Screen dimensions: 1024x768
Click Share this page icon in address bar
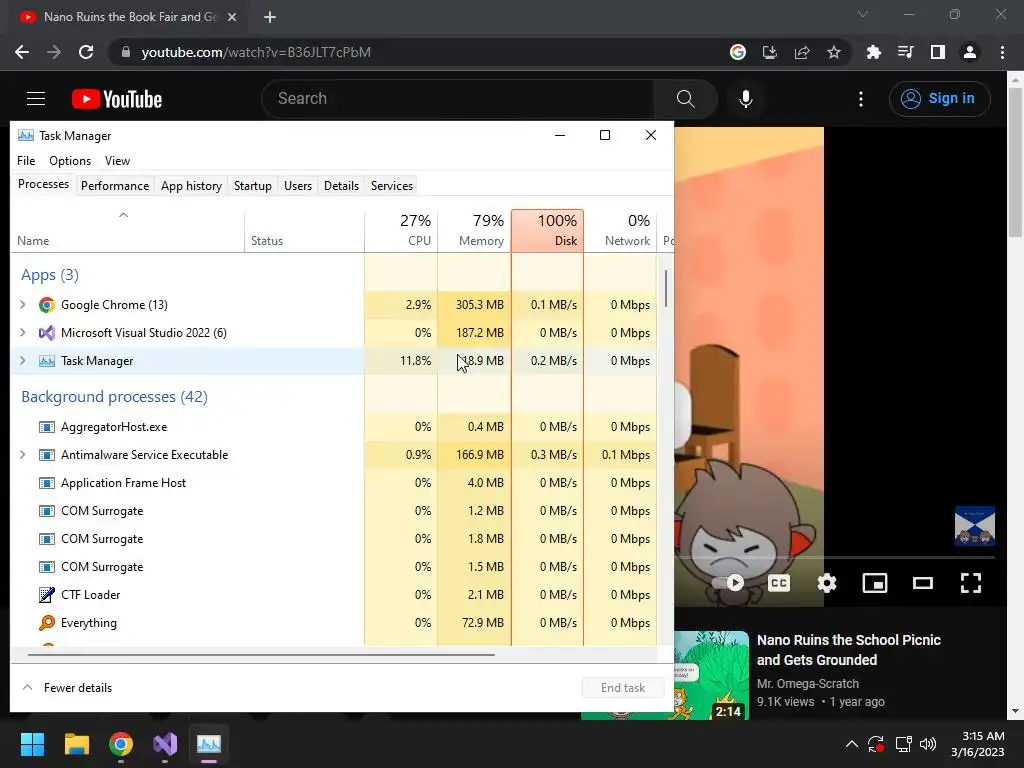point(802,52)
